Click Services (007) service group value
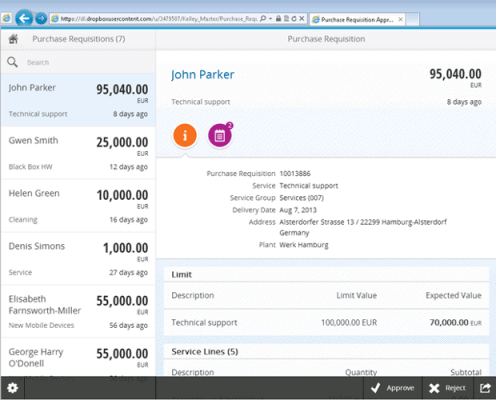This screenshot has width=496, height=400. tap(302, 198)
